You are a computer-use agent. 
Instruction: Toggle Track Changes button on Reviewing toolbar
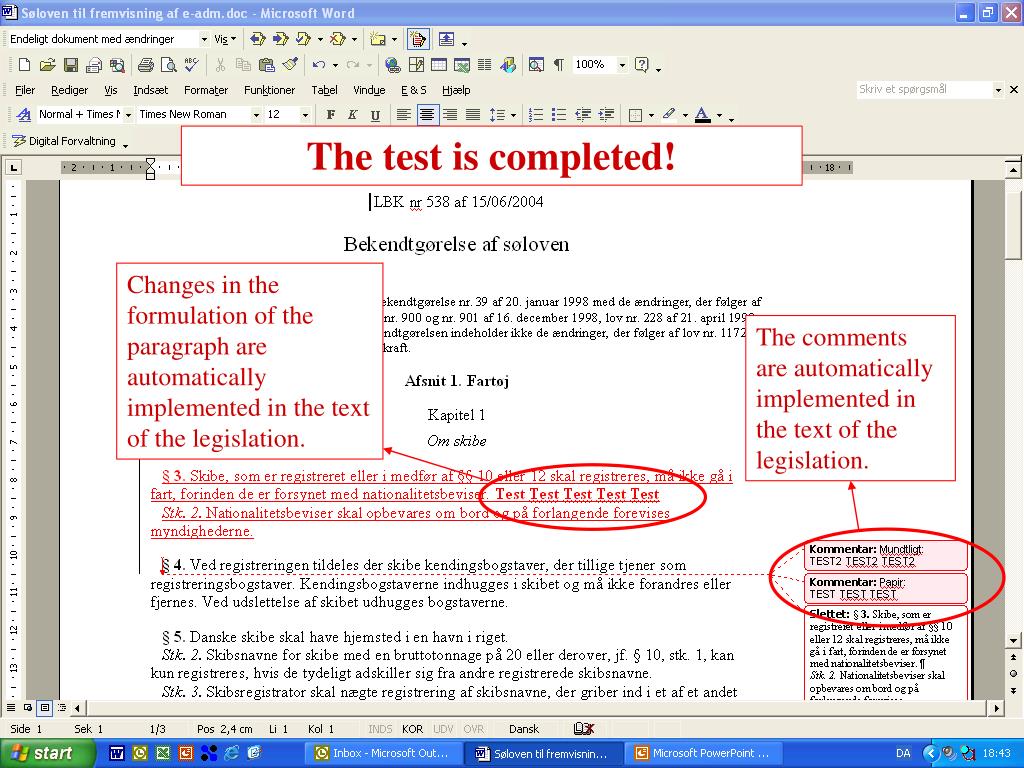[x=417, y=39]
